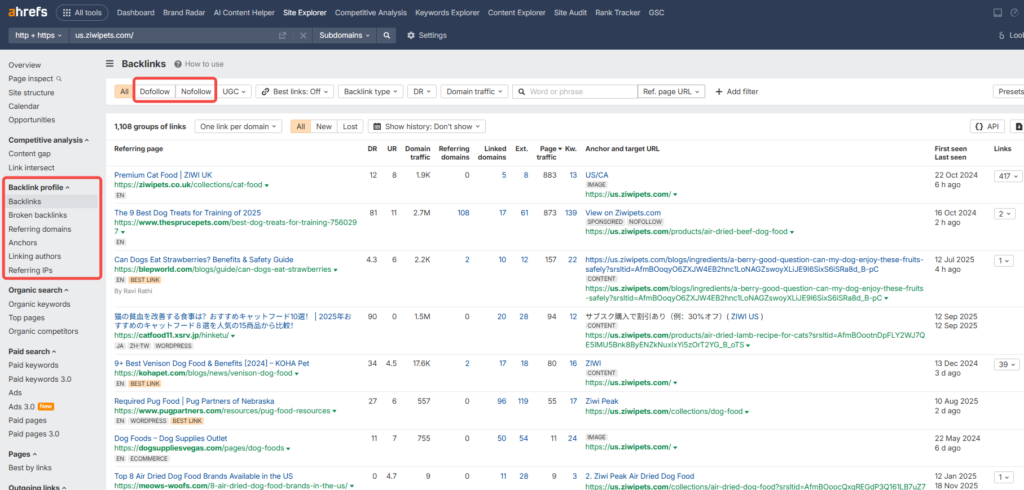Viewport: 1024px width, 490px height.
Task: Click the Add filter plus button
Action: (x=737, y=91)
